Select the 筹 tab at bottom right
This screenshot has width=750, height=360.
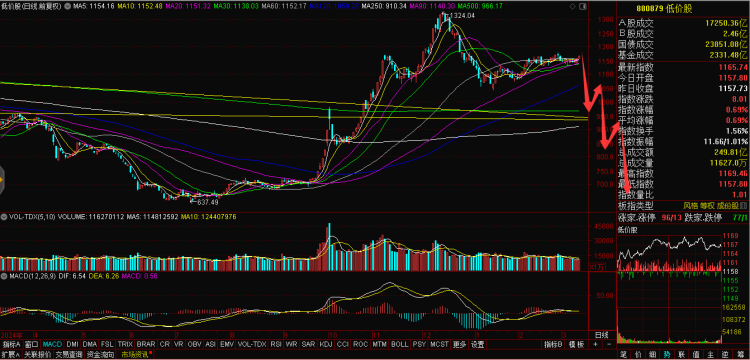740,355
